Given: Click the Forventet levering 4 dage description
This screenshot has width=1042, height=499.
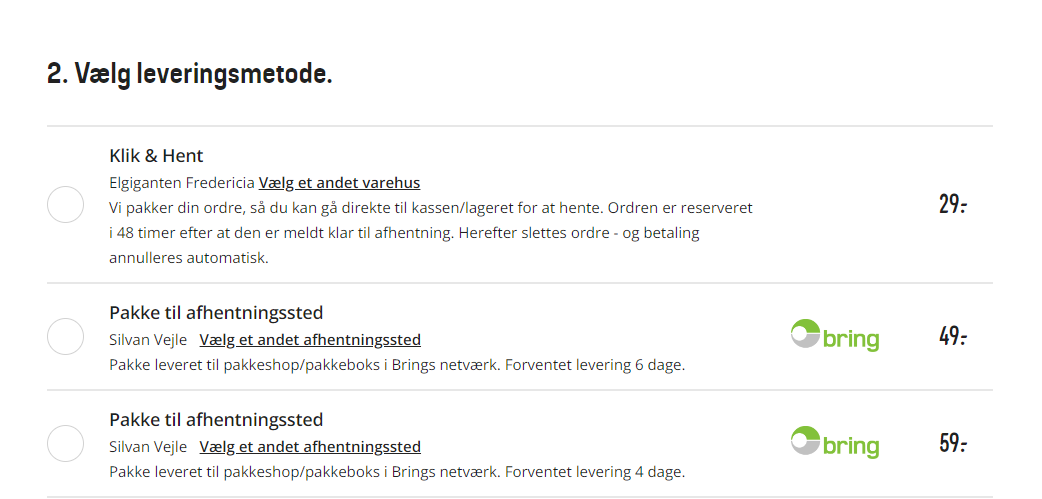Looking at the screenshot, I should tap(397, 472).
